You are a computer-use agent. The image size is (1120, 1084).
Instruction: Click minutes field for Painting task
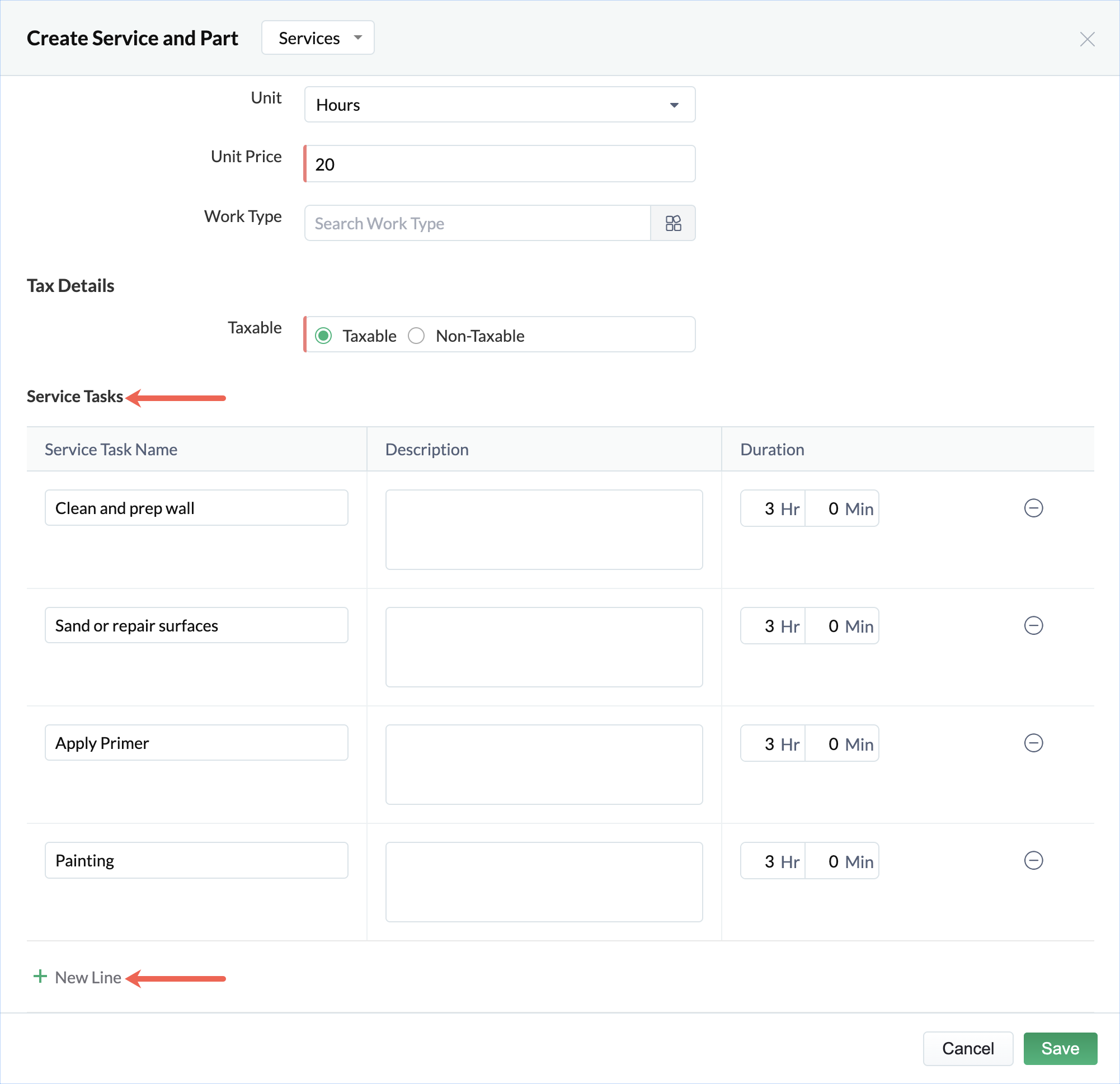pyautogui.click(x=841, y=861)
